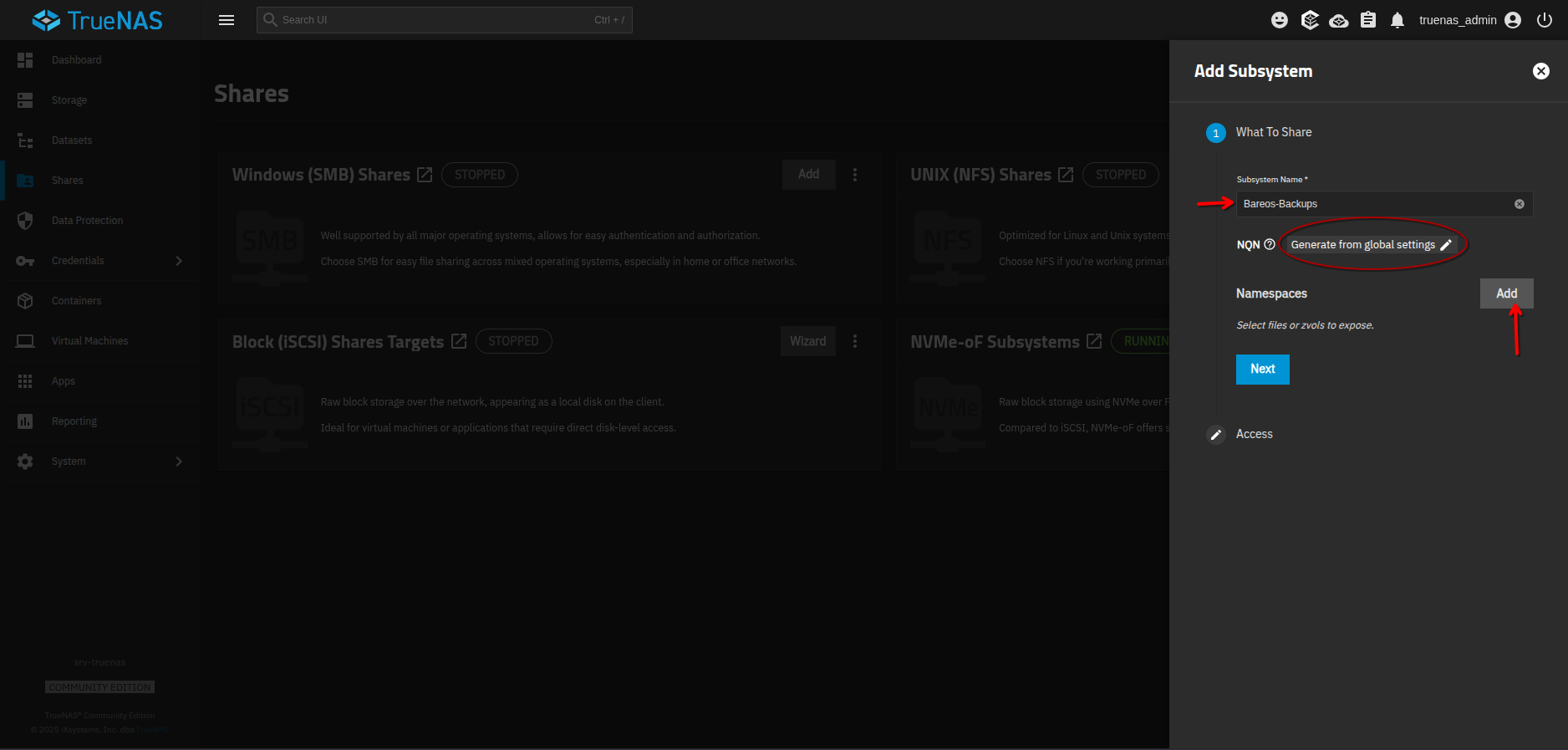The image size is (1568, 750).
Task: Open the Datasets page
Action: pos(100,140)
